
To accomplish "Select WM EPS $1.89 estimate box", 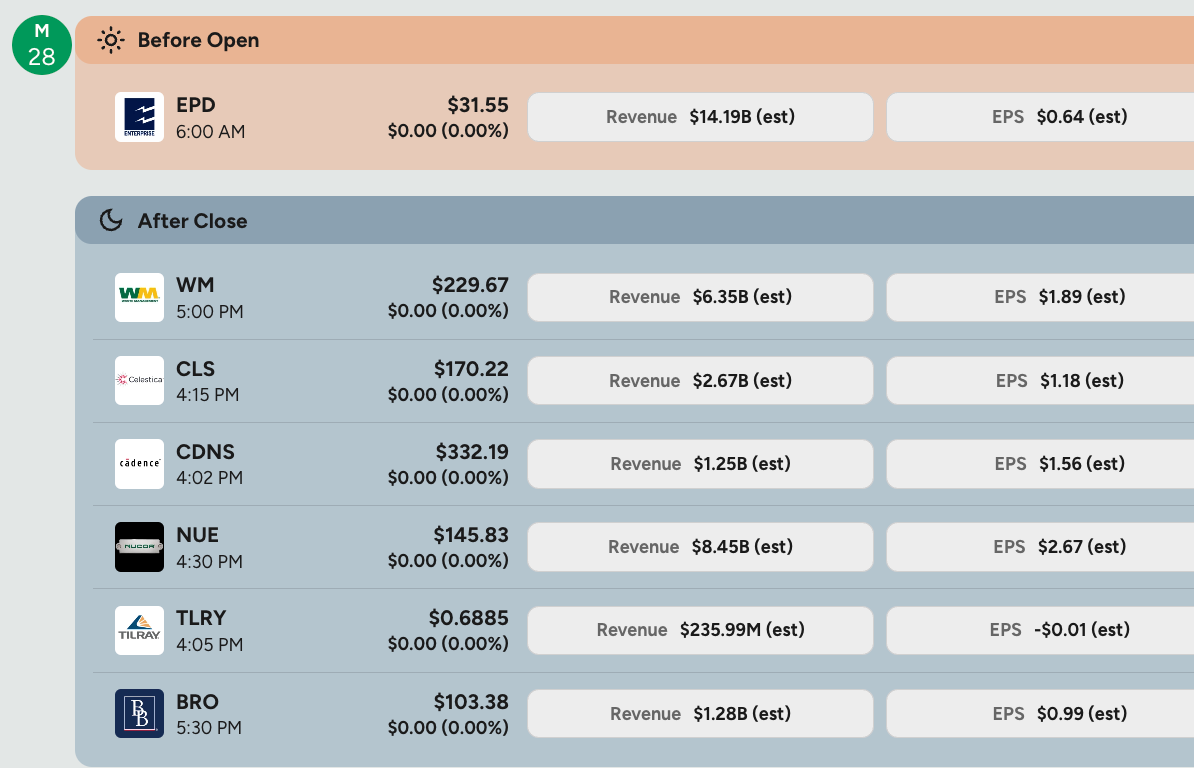I will pyautogui.click(x=1040, y=297).
